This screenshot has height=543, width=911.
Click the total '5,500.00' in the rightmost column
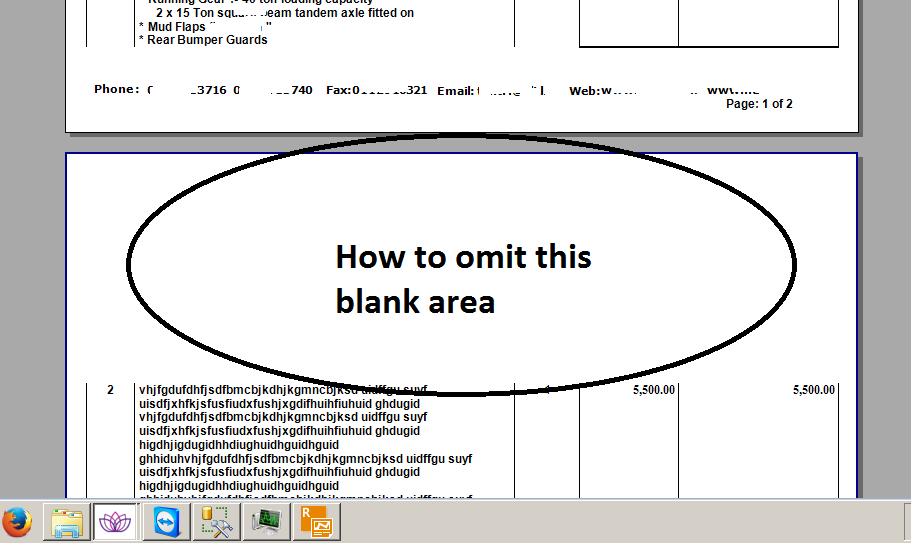(813, 390)
